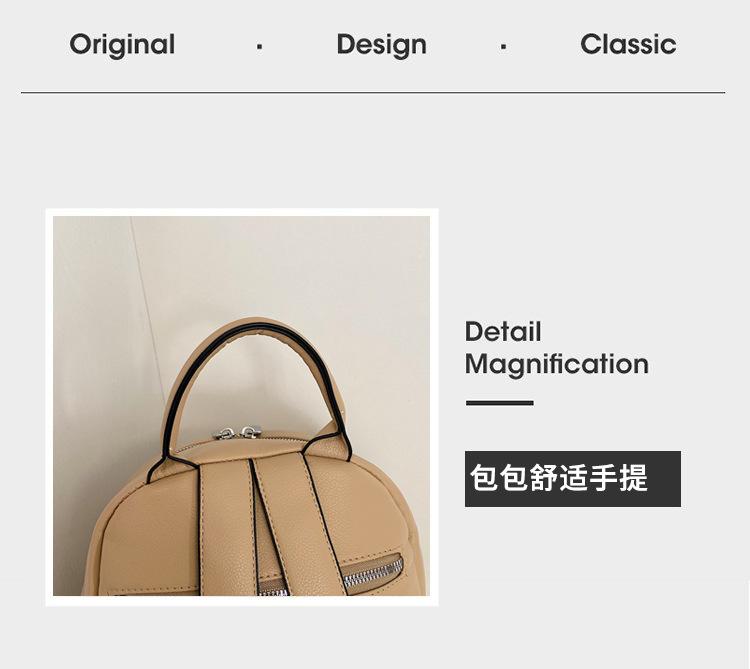Viewport: 750px width, 669px height.
Task: Click the 手提 characters in dark label
Action: point(618,478)
